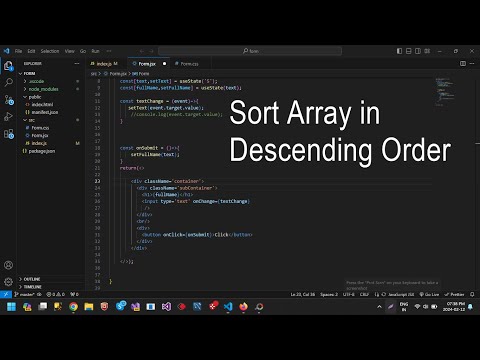480x360 pixels.
Task: Open Form.jsx in explorer tree
Action: (40, 135)
